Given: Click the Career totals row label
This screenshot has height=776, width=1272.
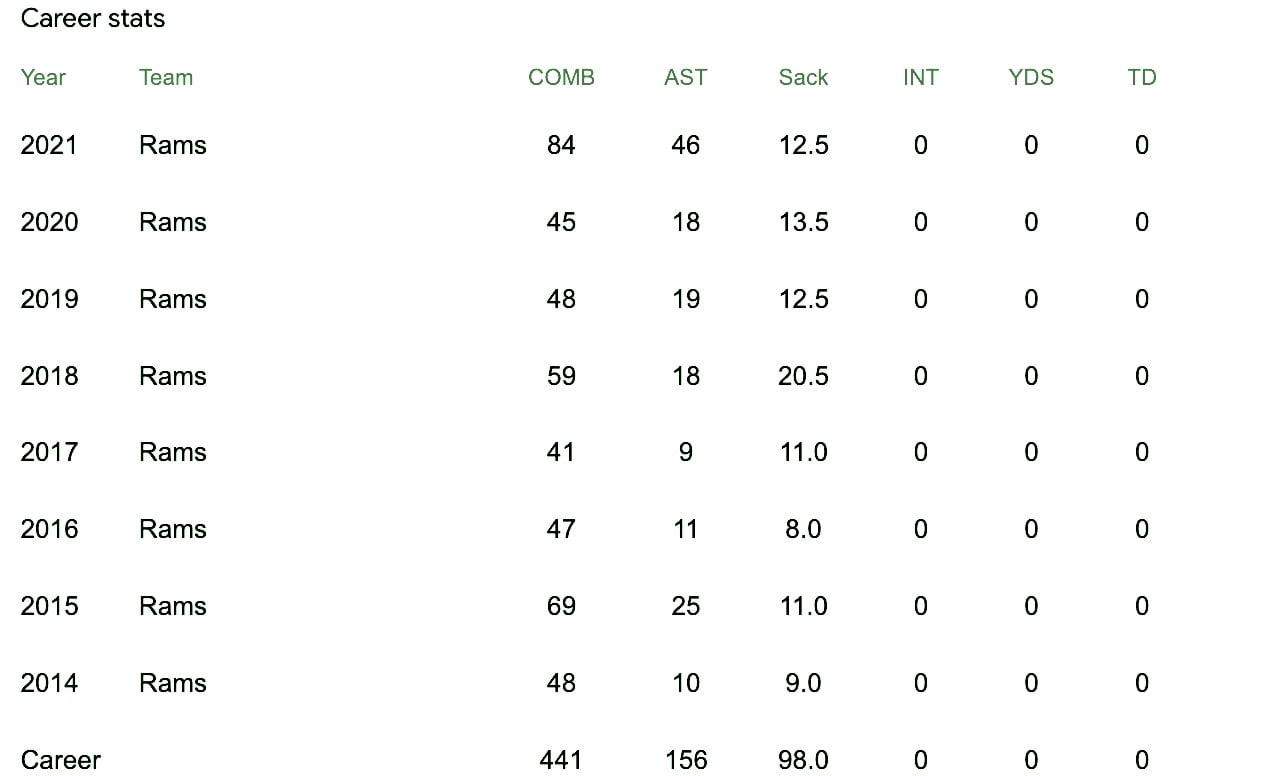Looking at the screenshot, I should [61, 760].
